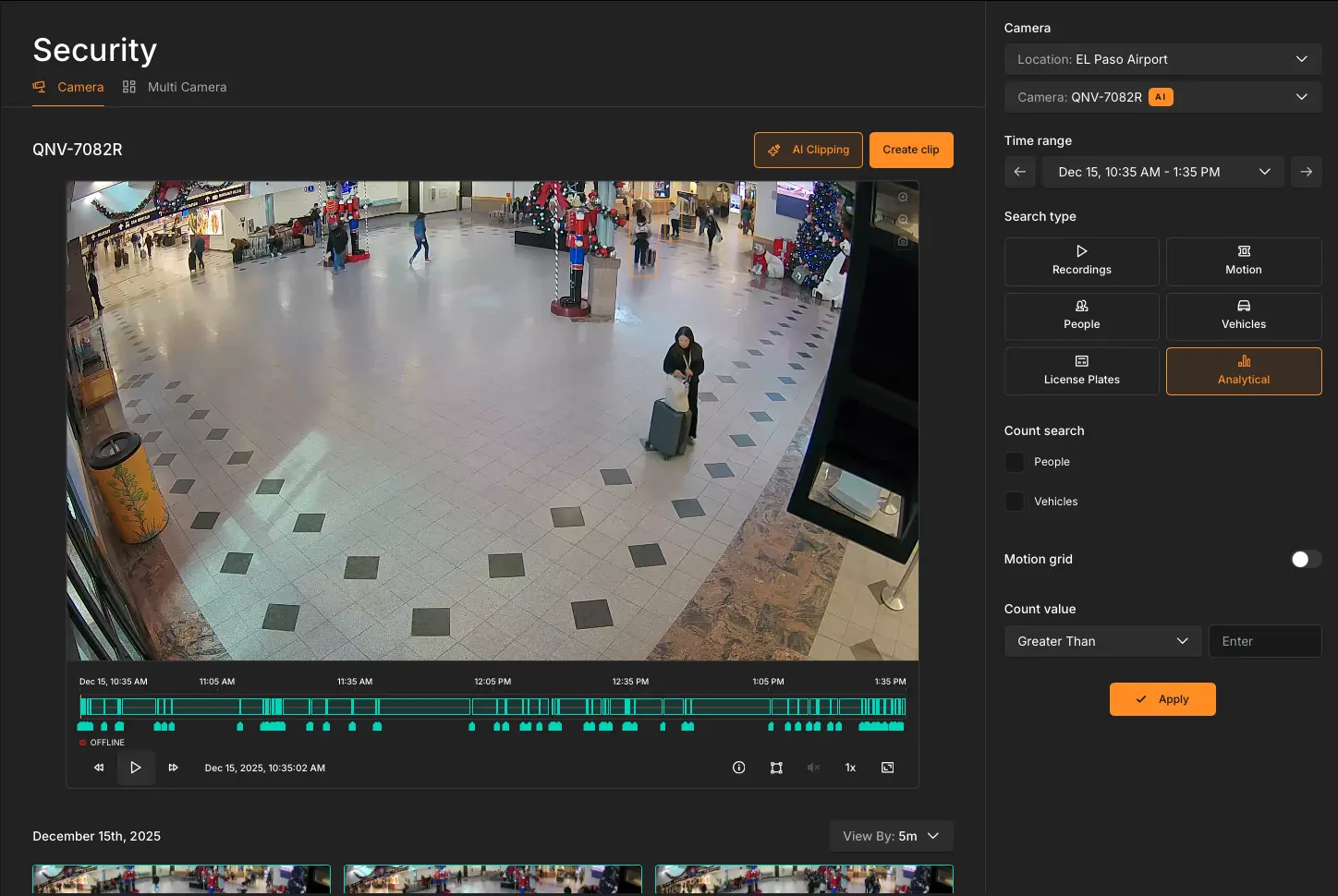Enter fullscreen video mode
Image resolution: width=1338 pixels, height=896 pixels.
pyautogui.click(x=887, y=767)
